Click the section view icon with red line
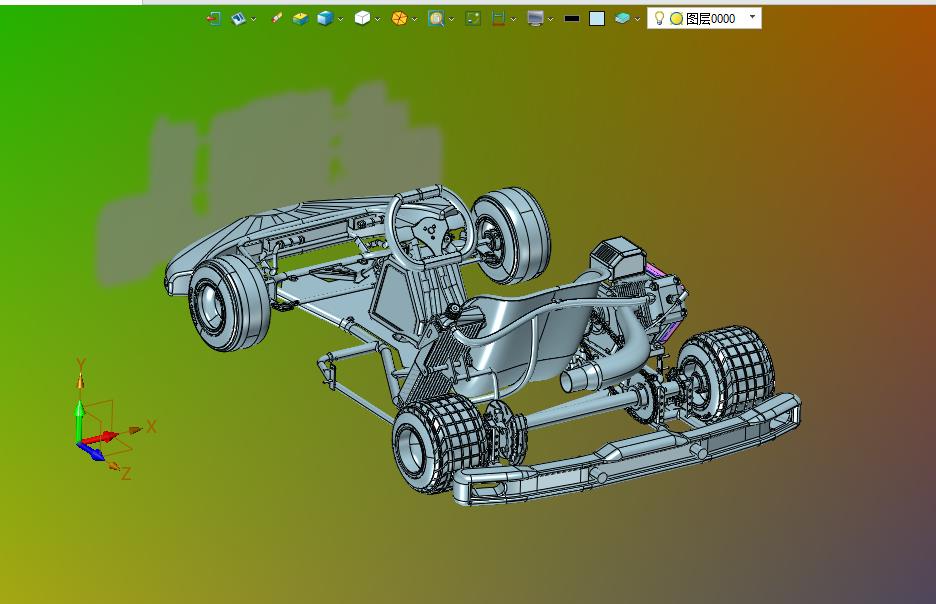936x604 pixels. [x=498, y=18]
